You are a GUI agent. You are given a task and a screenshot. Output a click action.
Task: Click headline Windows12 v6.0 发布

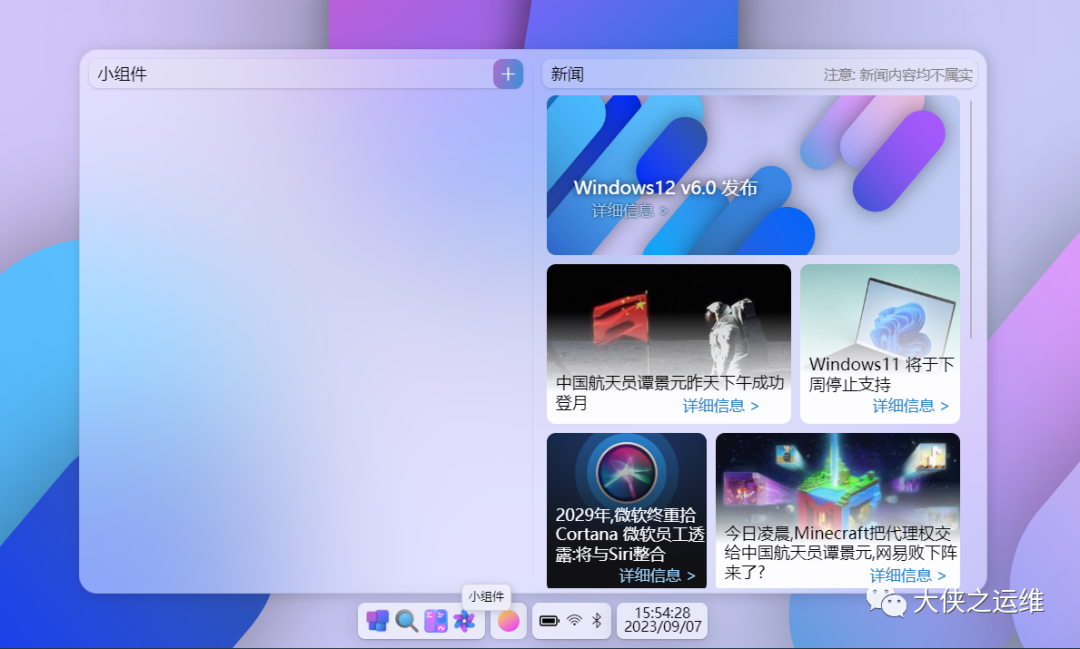pyautogui.click(x=665, y=187)
